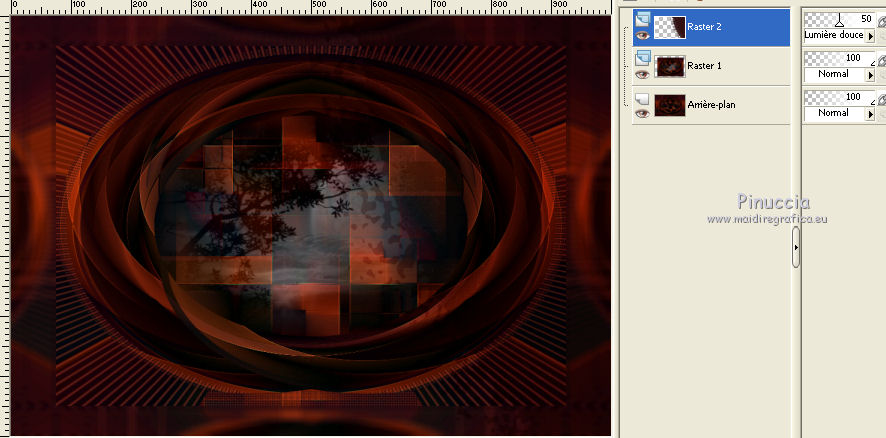Select the Raster 1 layer thumbnail
The width and height of the screenshot is (886, 438).
click(x=670, y=66)
